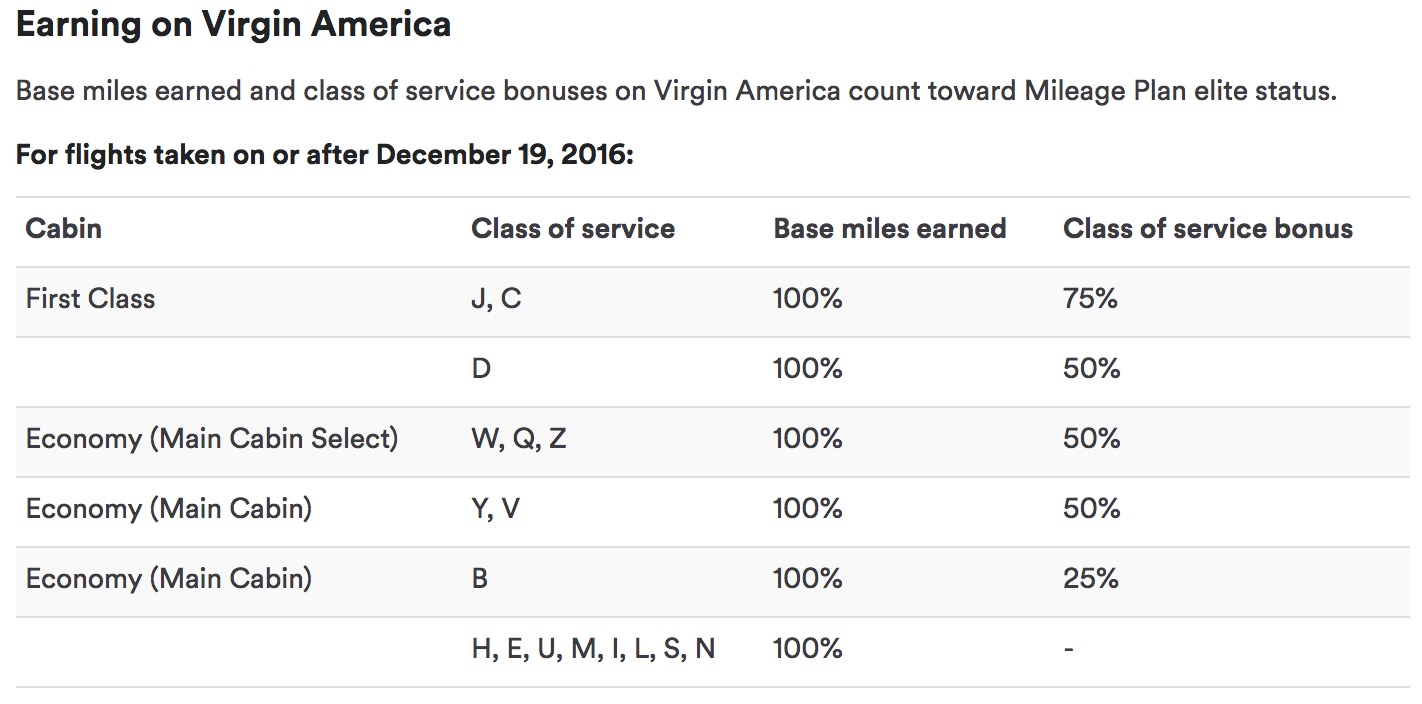Click the 100% base miles for class D
This screenshot has height=704, width=1422.
[x=808, y=369]
